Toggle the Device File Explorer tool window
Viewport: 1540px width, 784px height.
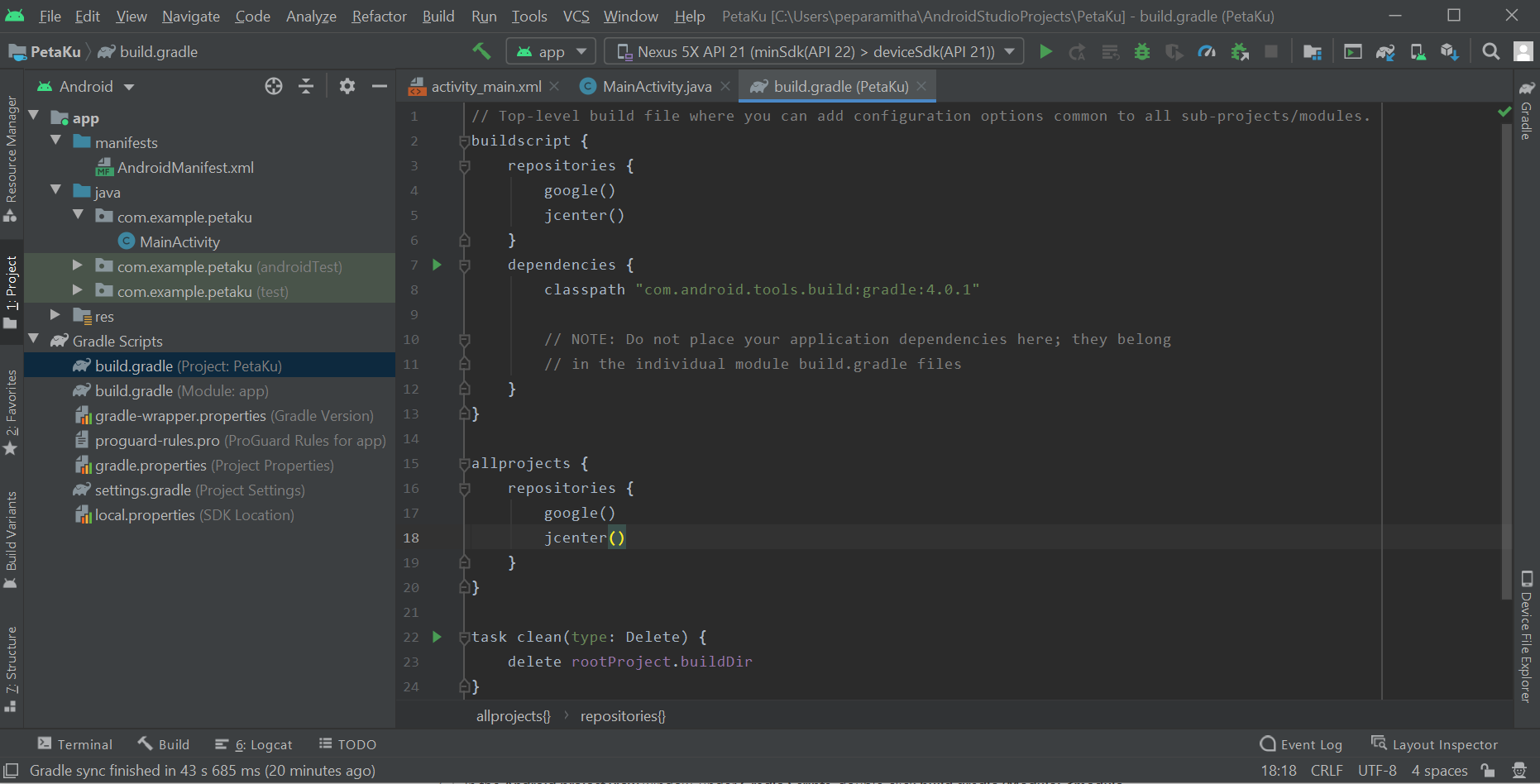pos(1527,636)
